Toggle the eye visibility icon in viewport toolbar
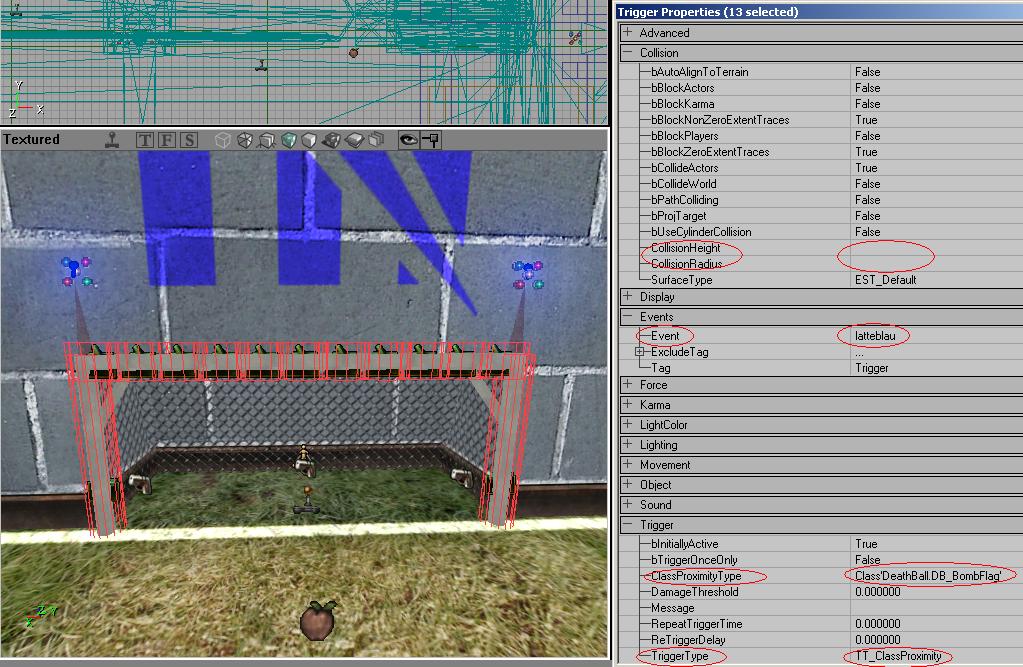The height and width of the screenshot is (667, 1023). (x=408, y=140)
